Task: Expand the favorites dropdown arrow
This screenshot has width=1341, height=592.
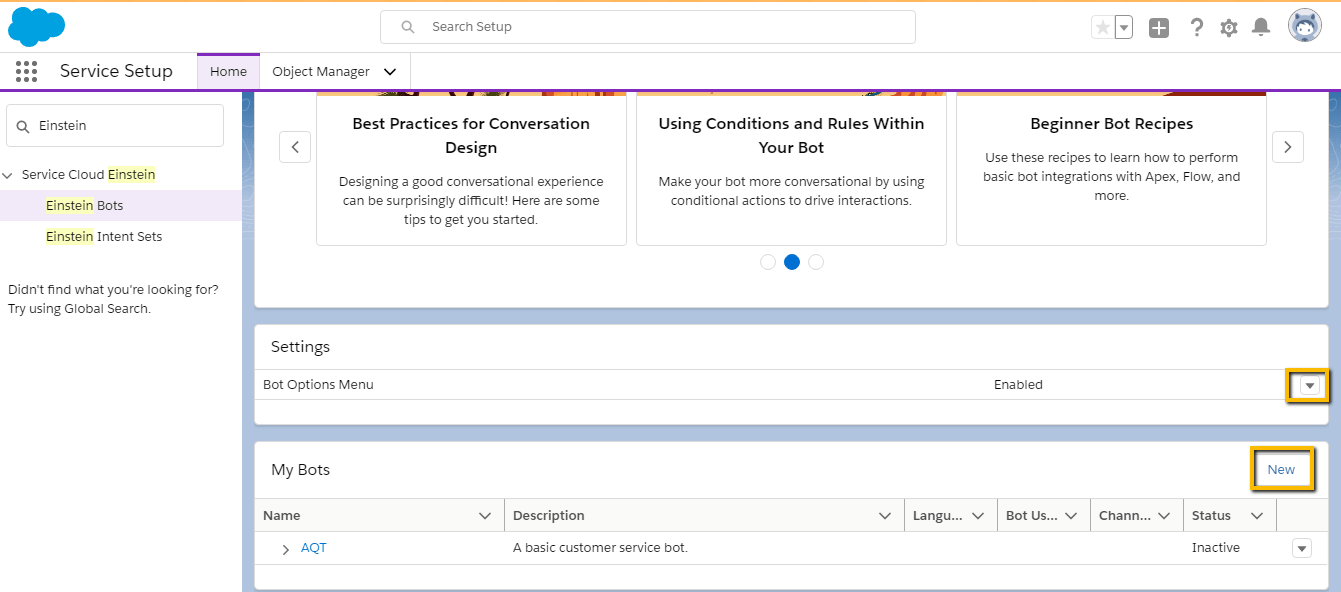Action: 1122,27
